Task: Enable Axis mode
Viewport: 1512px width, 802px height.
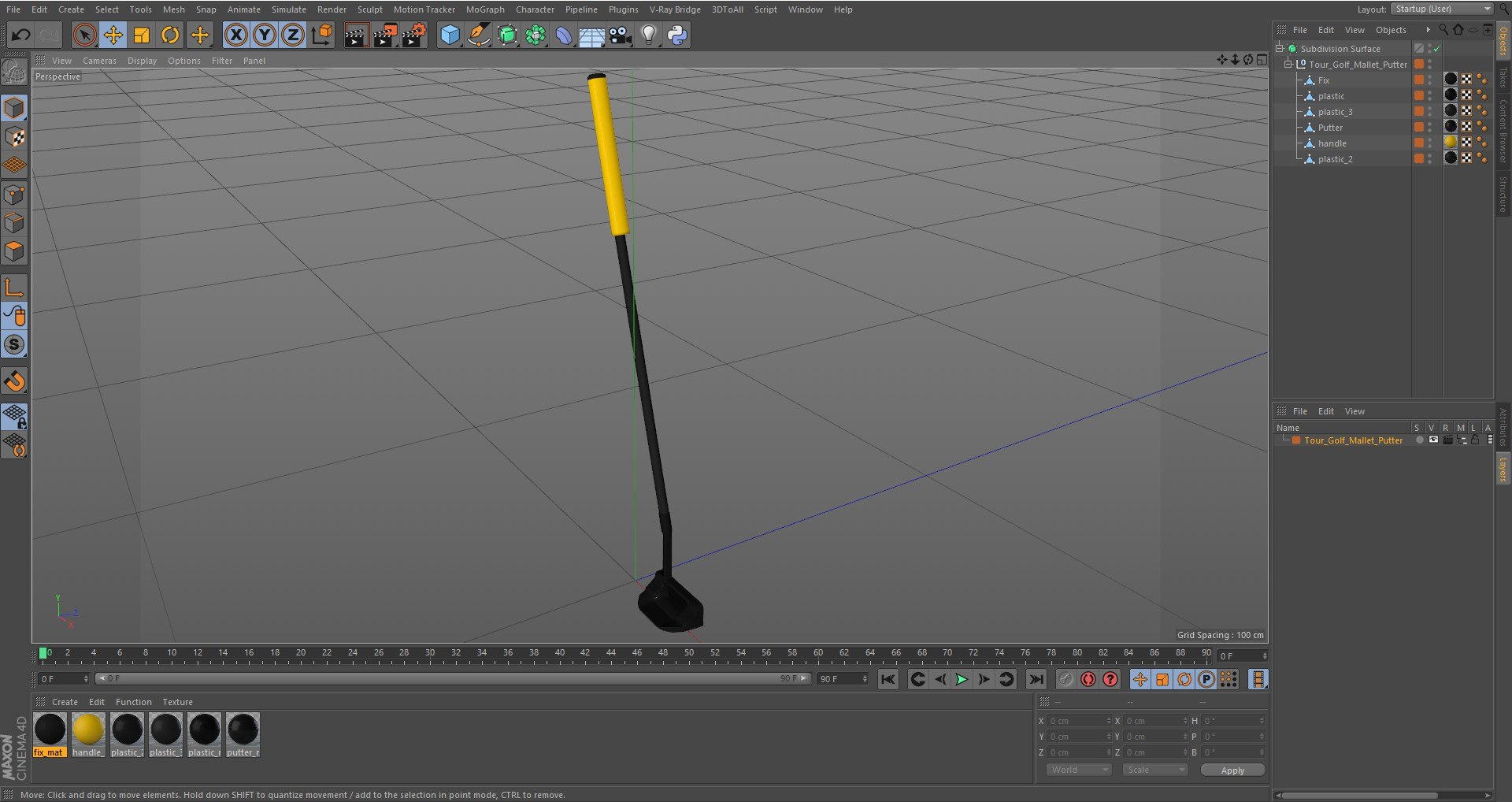Action: point(14,288)
